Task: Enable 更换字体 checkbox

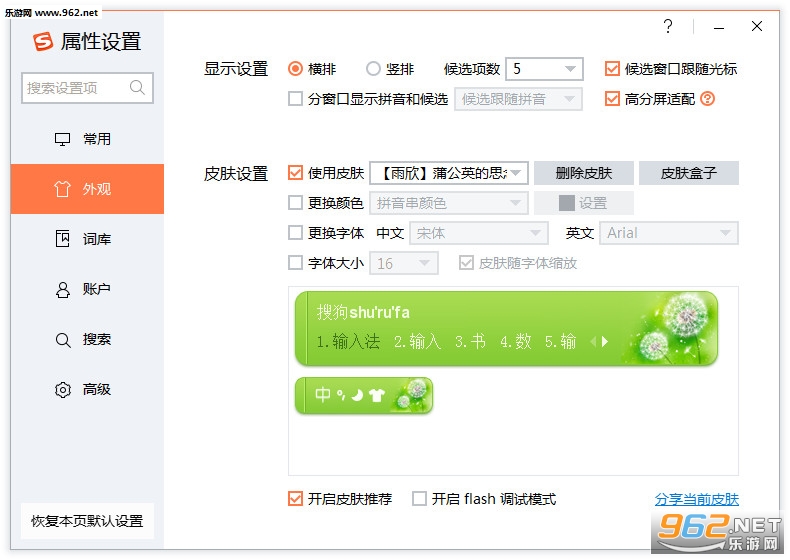Action: 295,233
